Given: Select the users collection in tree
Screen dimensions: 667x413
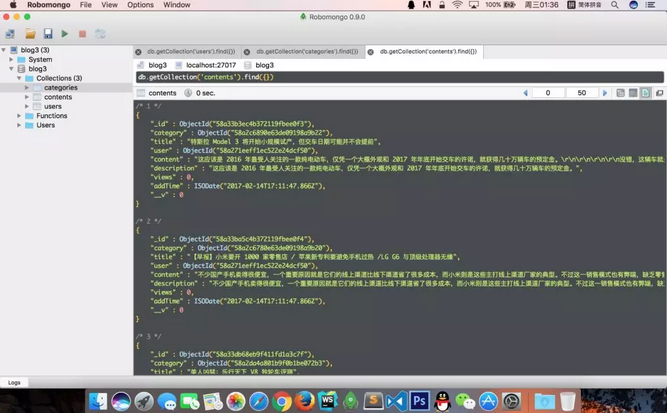Looking at the screenshot, I should click(x=53, y=106).
